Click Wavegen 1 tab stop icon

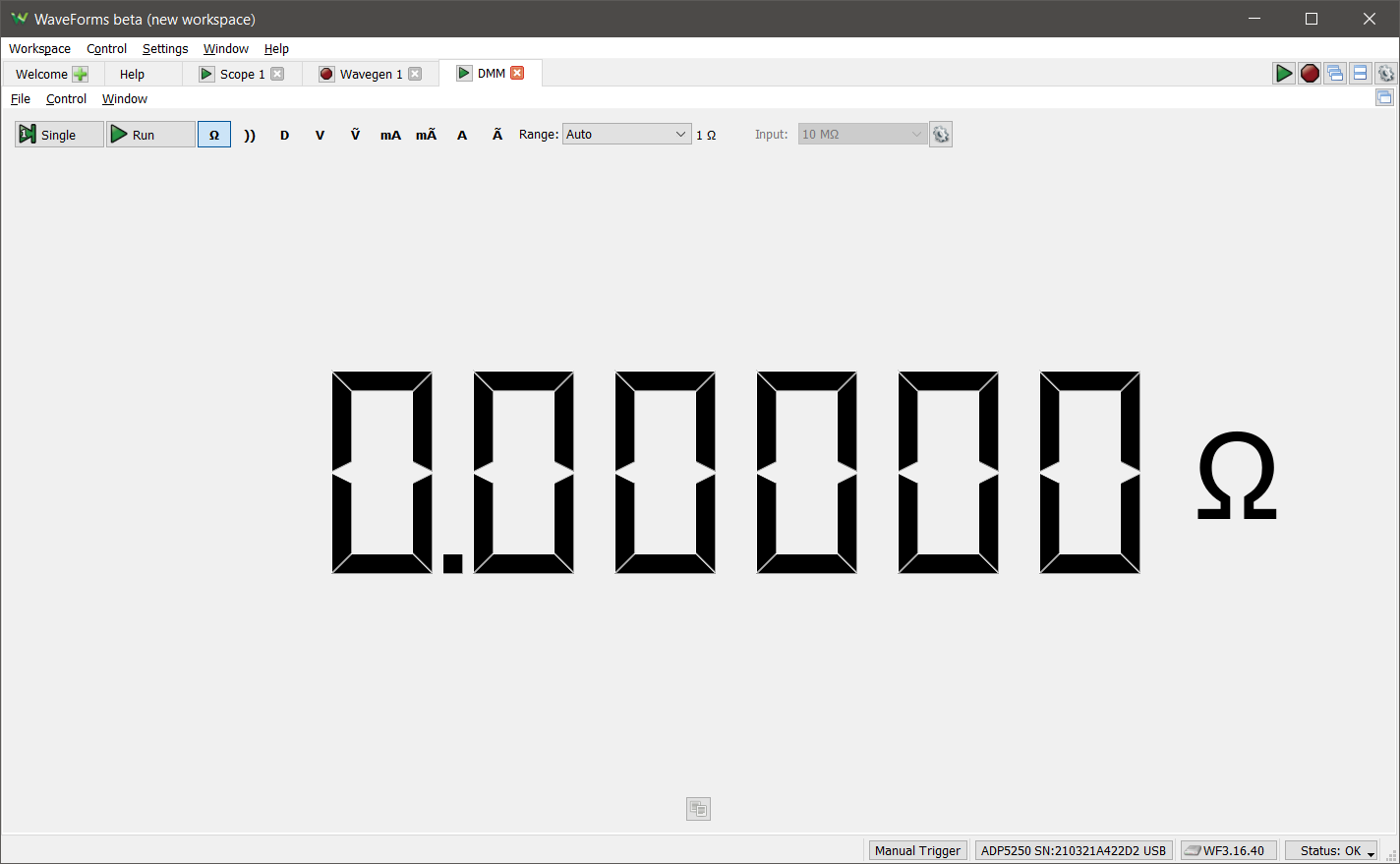[326, 74]
